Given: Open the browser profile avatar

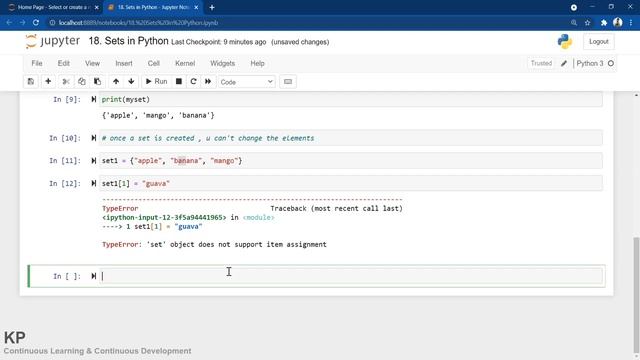Looking at the screenshot, I should coord(618,23).
